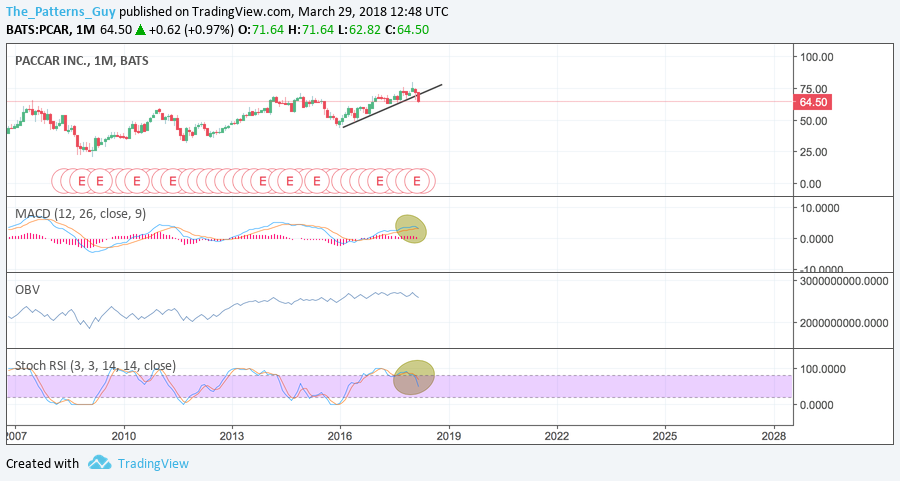The width and height of the screenshot is (900, 481).
Task: Click the 75.00 price axis label
Action: coord(813,89)
